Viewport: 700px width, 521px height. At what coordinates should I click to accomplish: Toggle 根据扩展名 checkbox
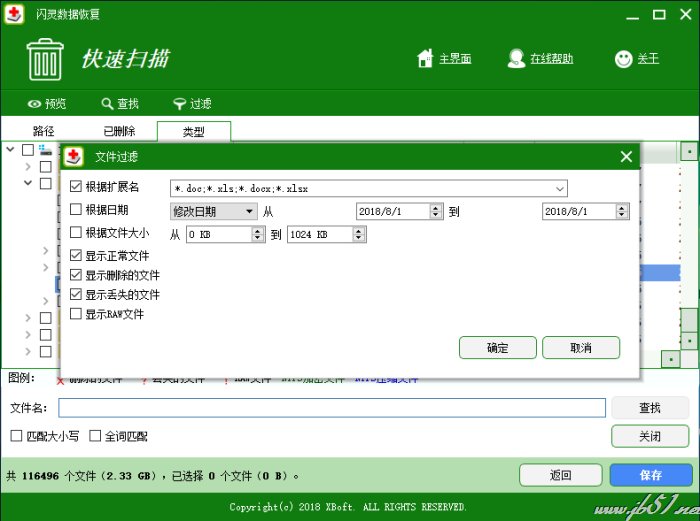click(76, 186)
